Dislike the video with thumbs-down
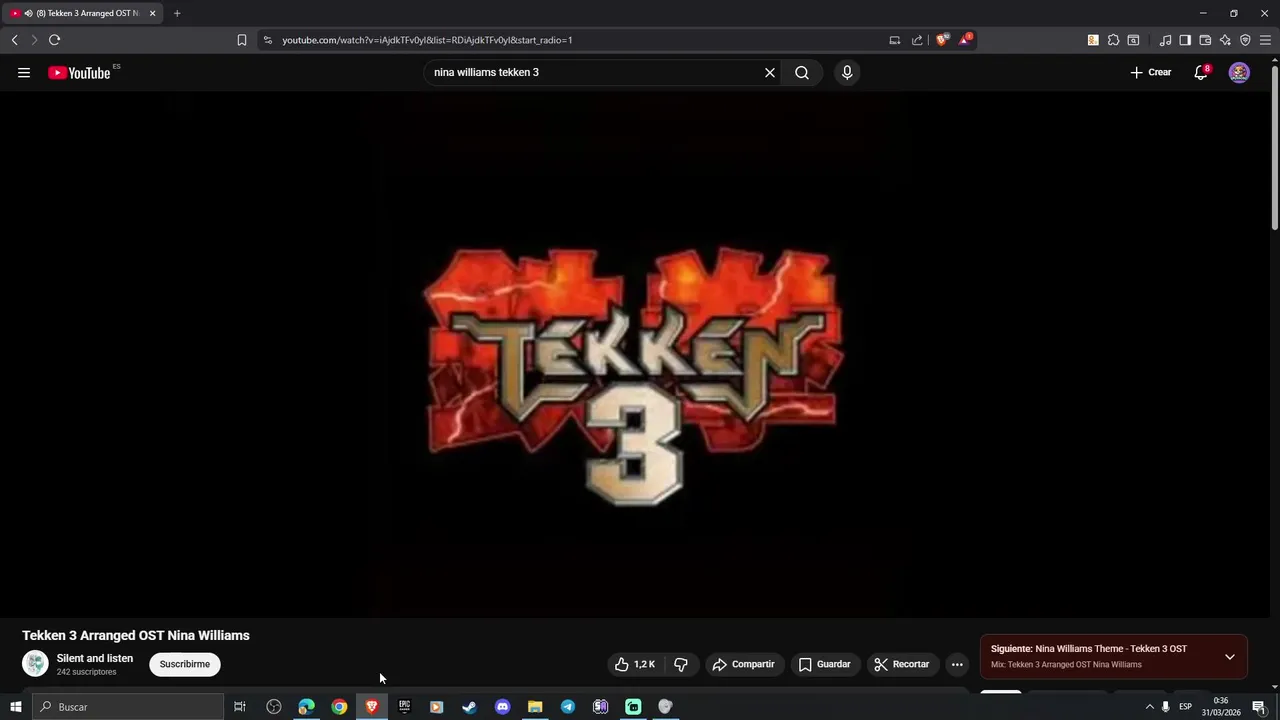1280x720 pixels. (x=681, y=664)
